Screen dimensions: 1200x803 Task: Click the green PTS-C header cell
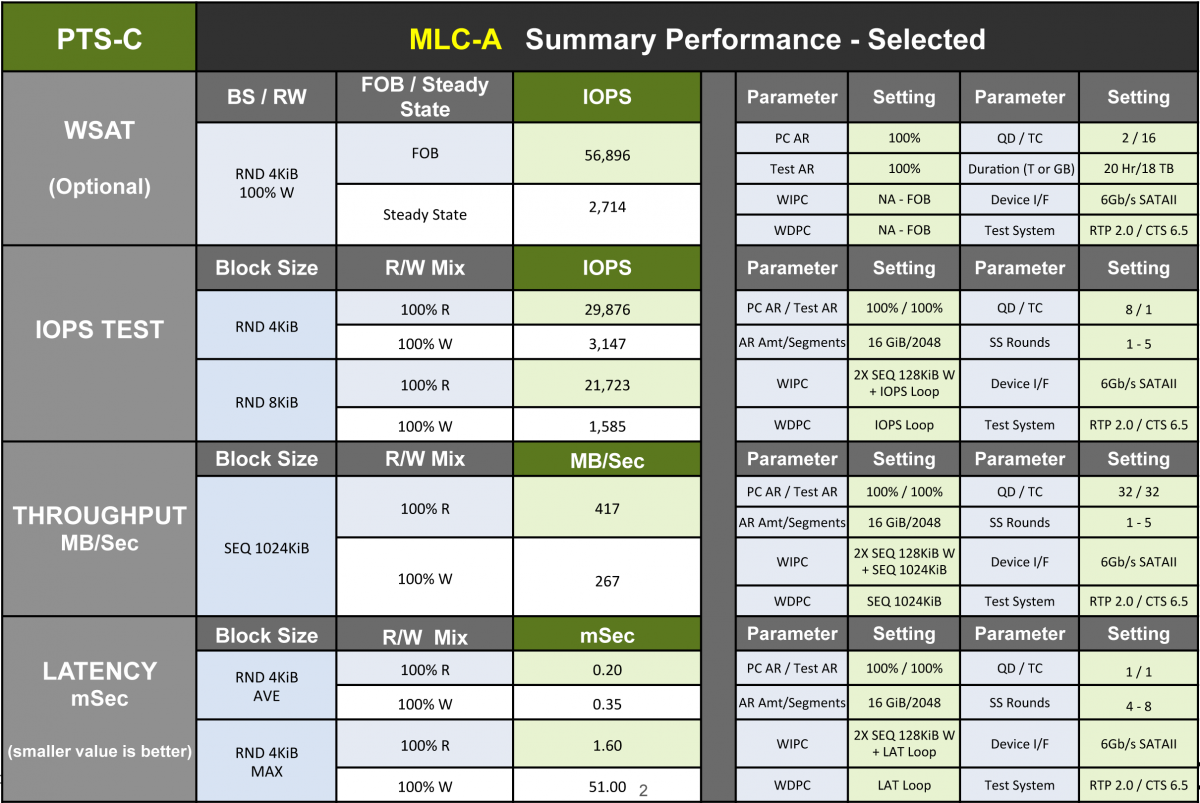[x=98, y=38]
